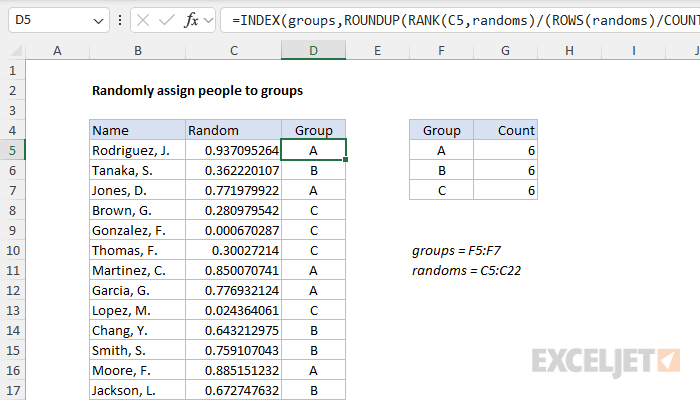Select column I header
The height and width of the screenshot is (400, 700).
tap(633, 50)
